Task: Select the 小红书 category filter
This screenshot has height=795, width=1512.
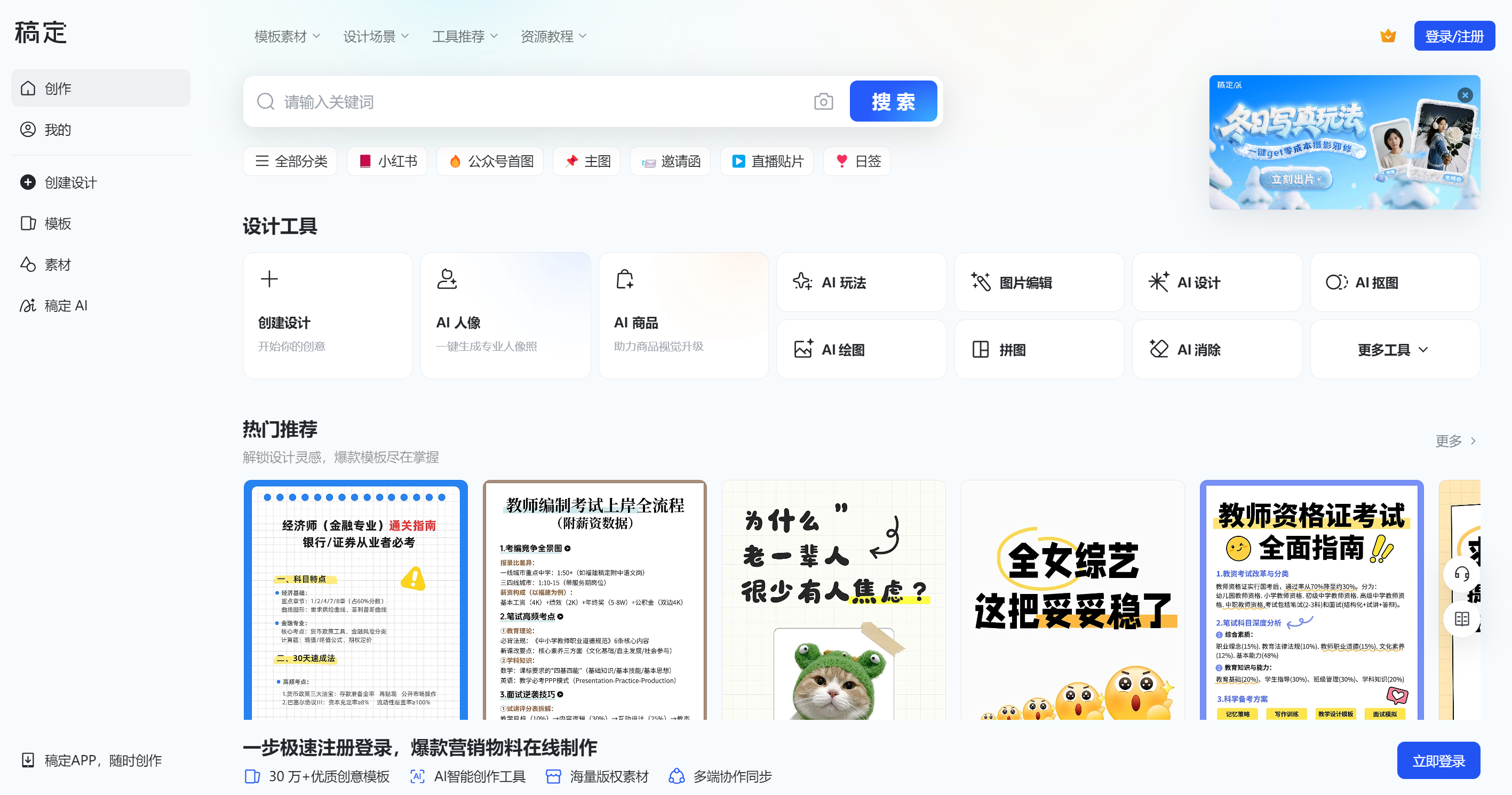Action: click(x=387, y=161)
